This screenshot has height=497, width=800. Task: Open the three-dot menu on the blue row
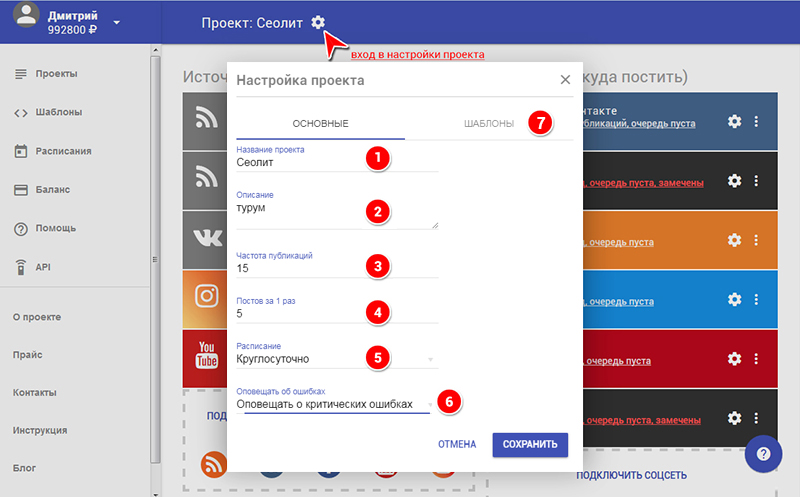pyautogui.click(x=756, y=299)
